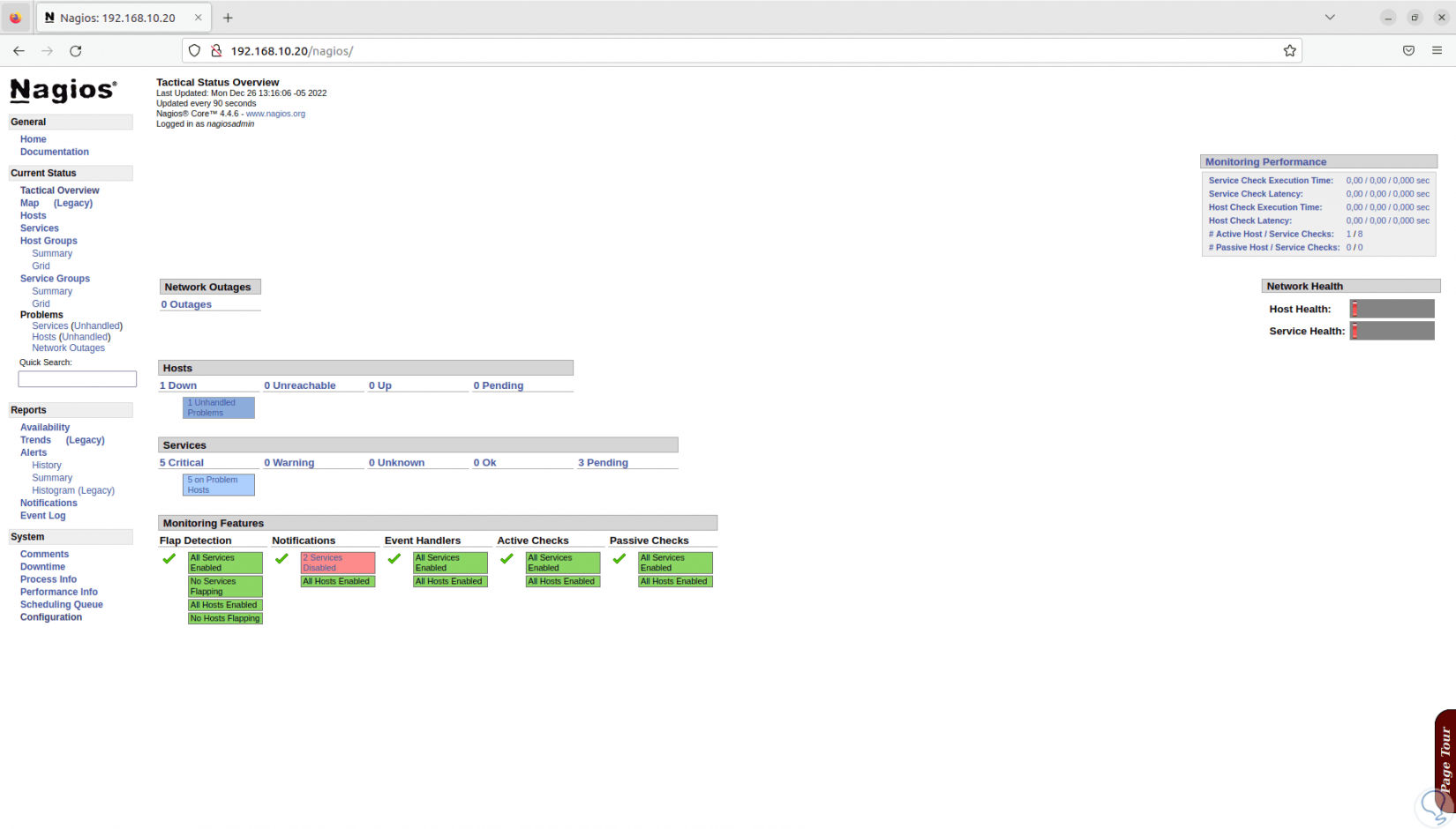Screen dimensions: 1456x829
Task: Open the 5 on Problem Hosts box
Action: pyautogui.click(x=219, y=485)
